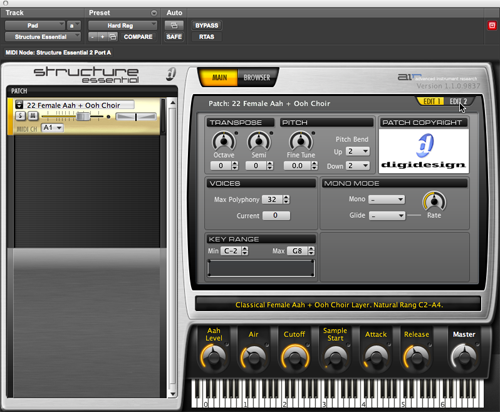Click the patch name field 22 Female Aah

[79, 105]
